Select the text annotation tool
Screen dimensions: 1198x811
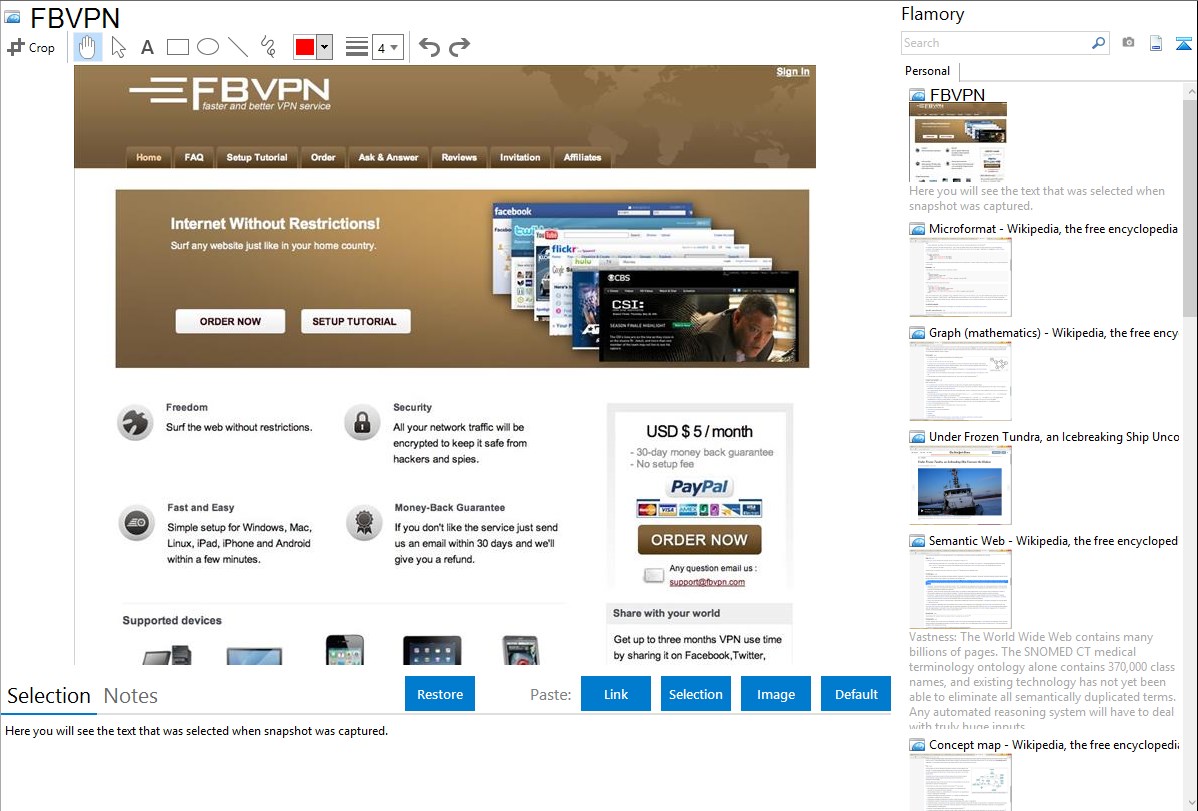coord(147,47)
